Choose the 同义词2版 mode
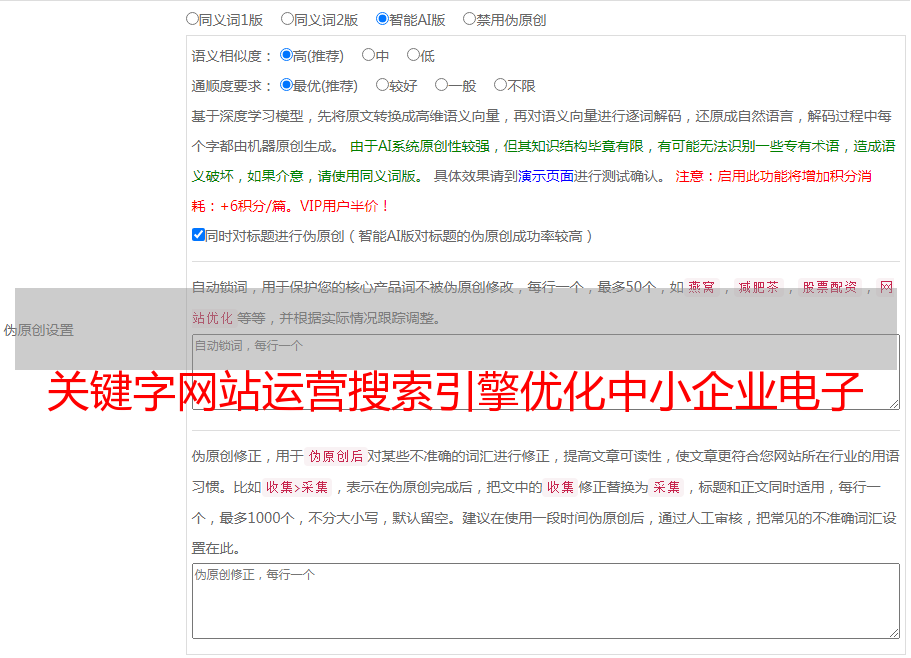Image resolution: width=911 pixels, height=658 pixels. [x=288, y=19]
